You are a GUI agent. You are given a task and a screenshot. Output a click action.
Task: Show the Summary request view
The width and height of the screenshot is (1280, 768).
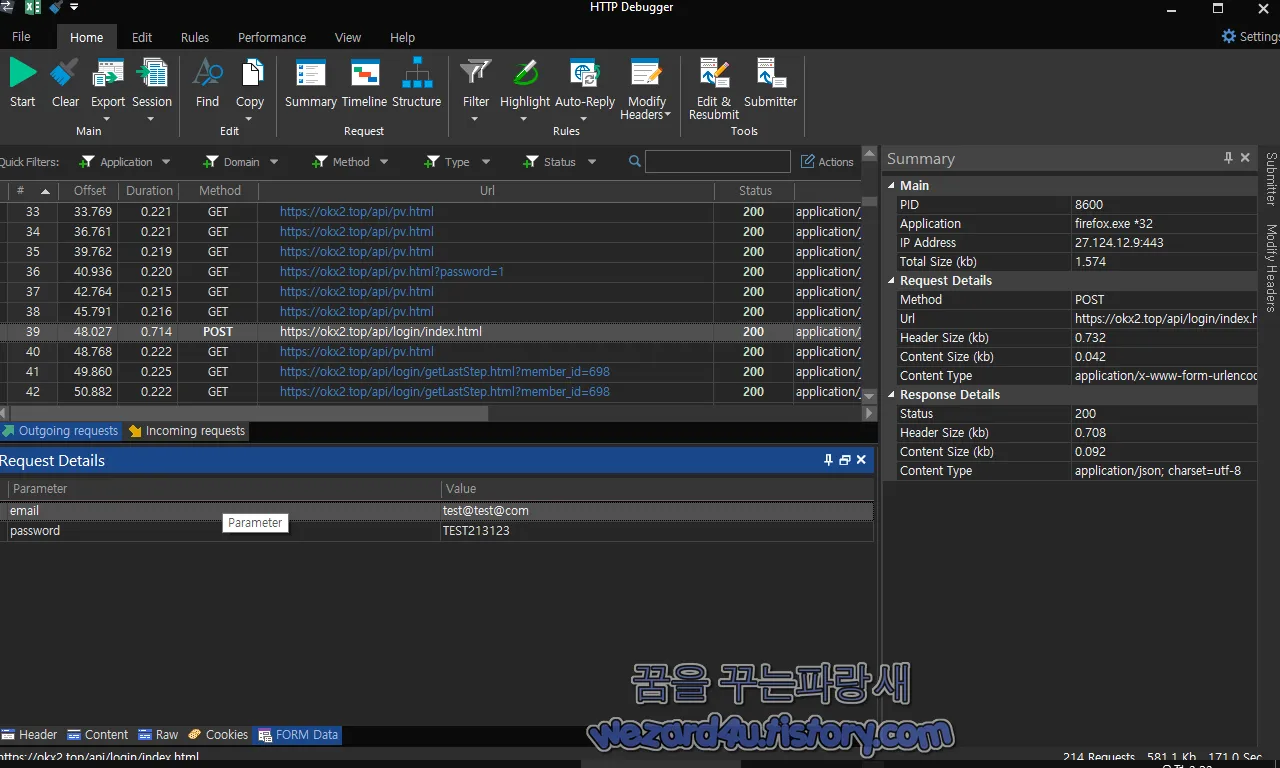click(311, 83)
